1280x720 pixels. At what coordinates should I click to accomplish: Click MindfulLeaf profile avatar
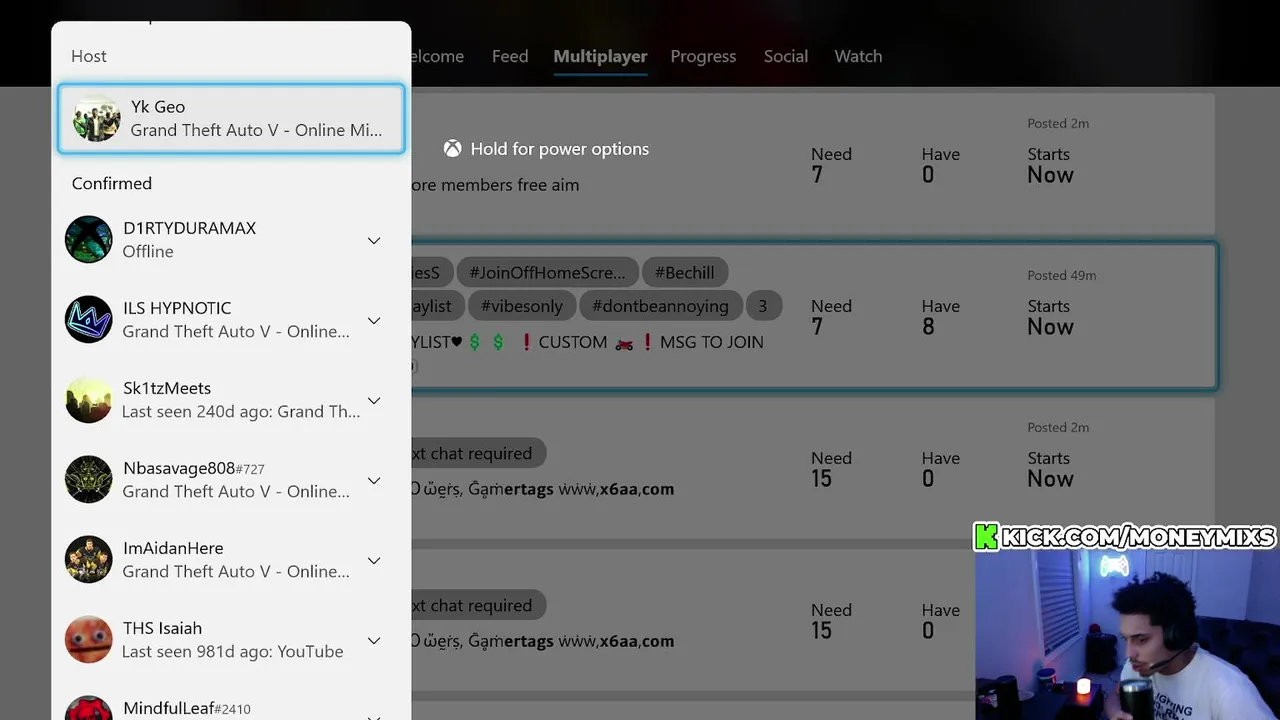pyautogui.click(x=89, y=709)
